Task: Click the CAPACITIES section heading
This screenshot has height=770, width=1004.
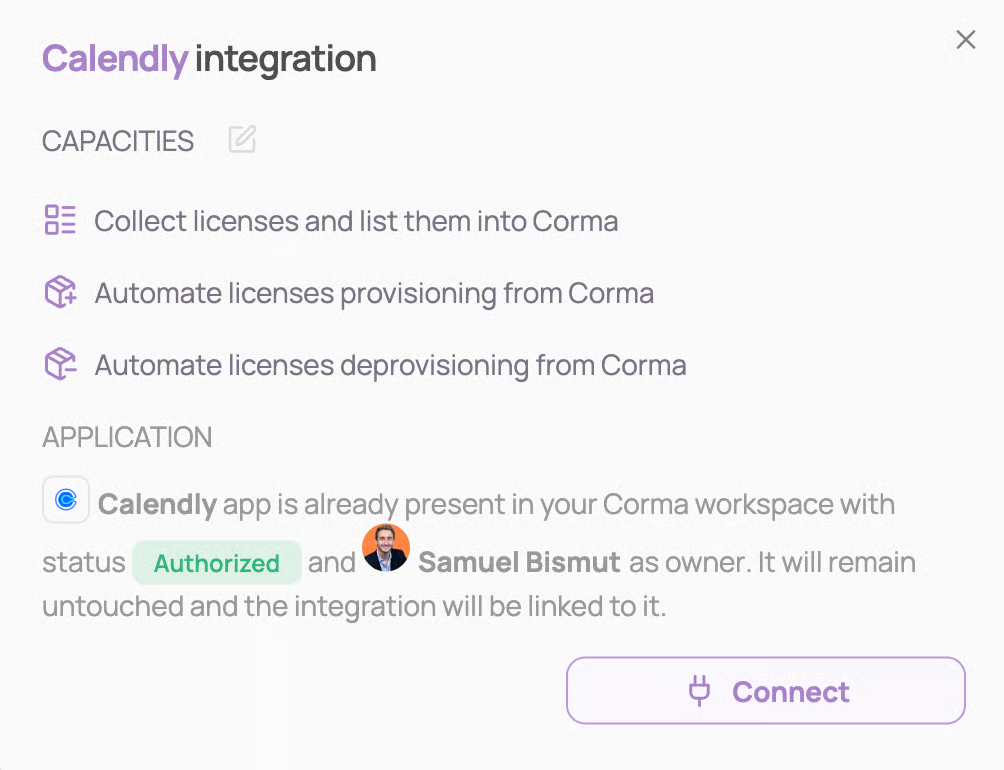Action: (x=118, y=141)
